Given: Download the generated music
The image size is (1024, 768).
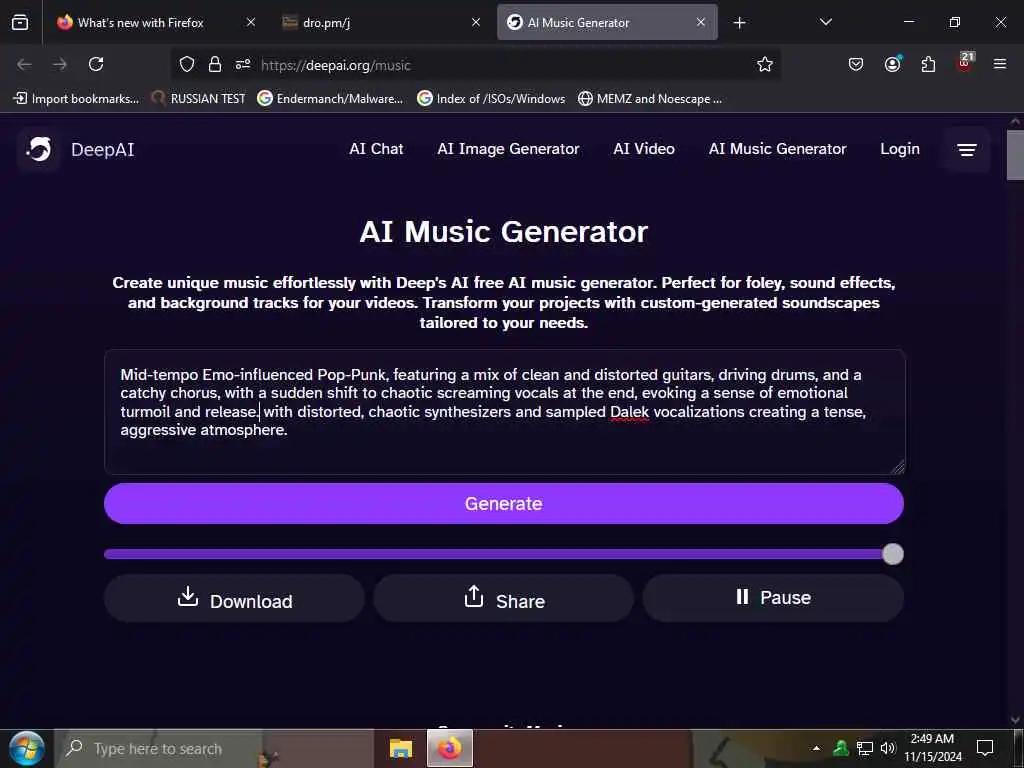Looking at the screenshot, I should coord(234,598).
